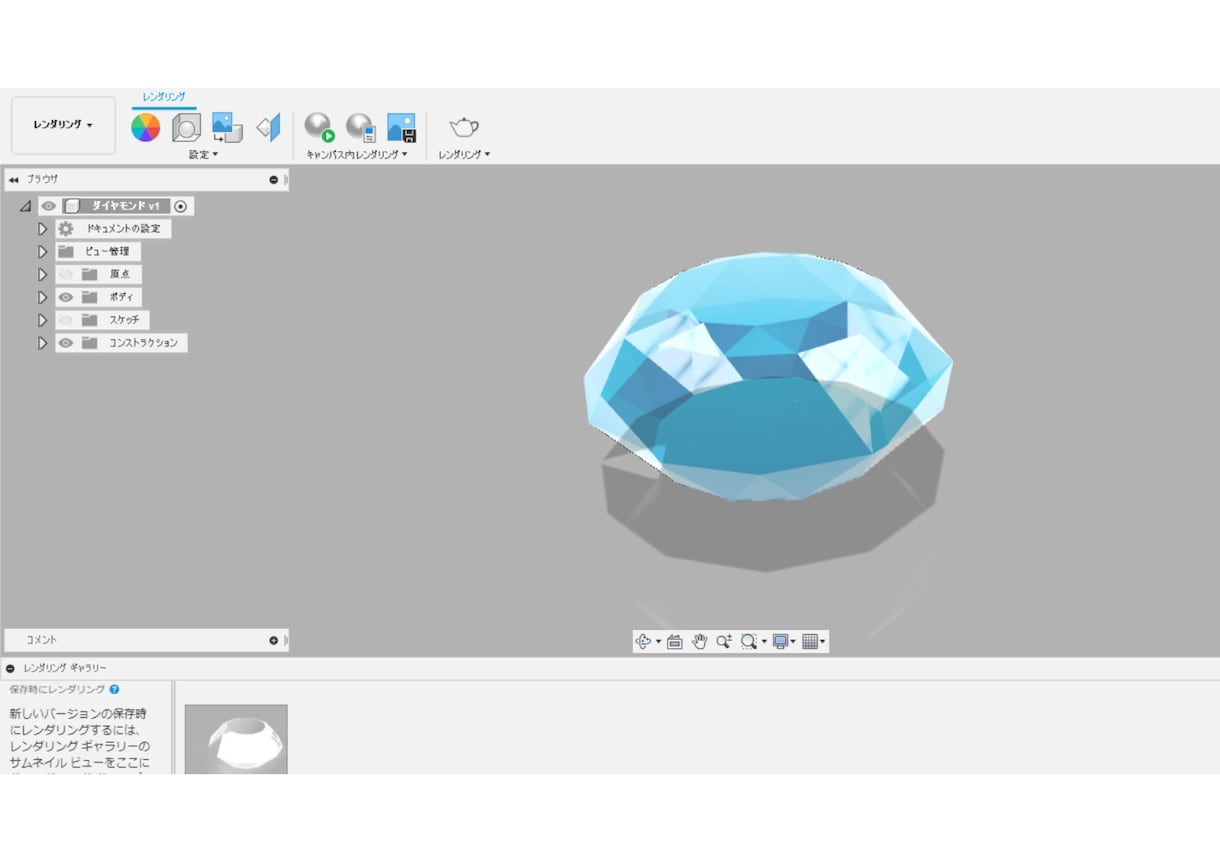Hide the コンストラクション folder

click(x=66, y=343)
